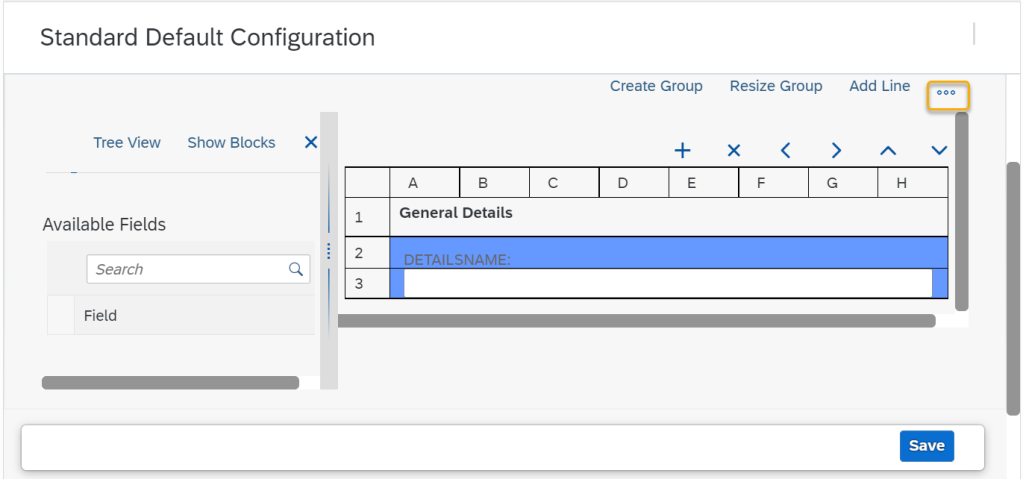The image size is (1023, 479).
Task: Click the right arrow move icon
Action: click(x=836, y=151)
